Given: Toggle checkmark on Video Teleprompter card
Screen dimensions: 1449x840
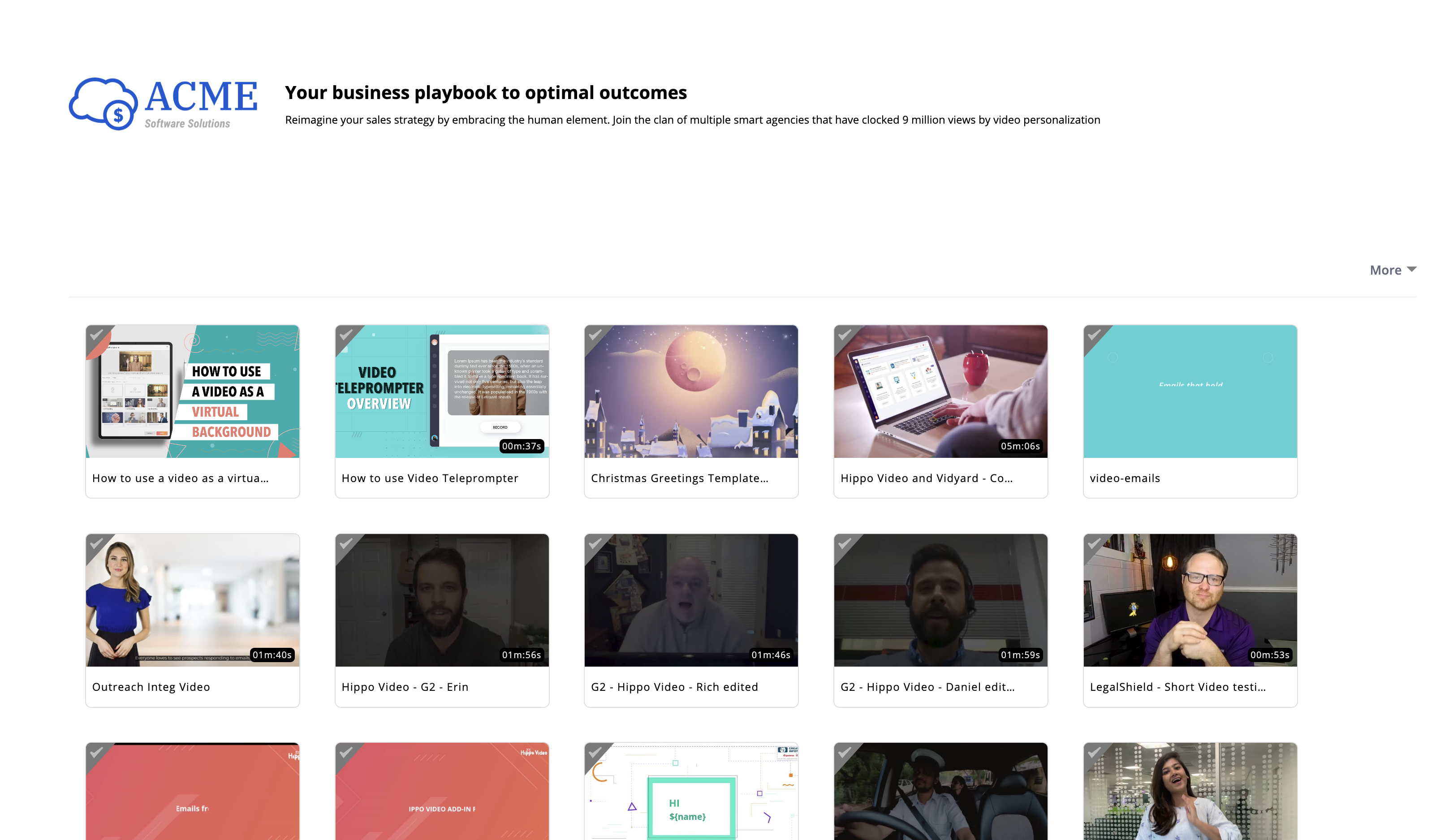Looking at the screenshot, I should point(345,335).
